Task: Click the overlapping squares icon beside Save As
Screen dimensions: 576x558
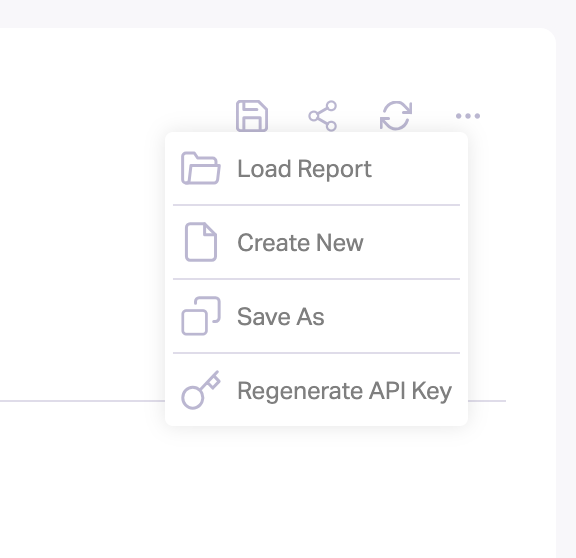Action: pyautogui.click(x=201, y=316)
